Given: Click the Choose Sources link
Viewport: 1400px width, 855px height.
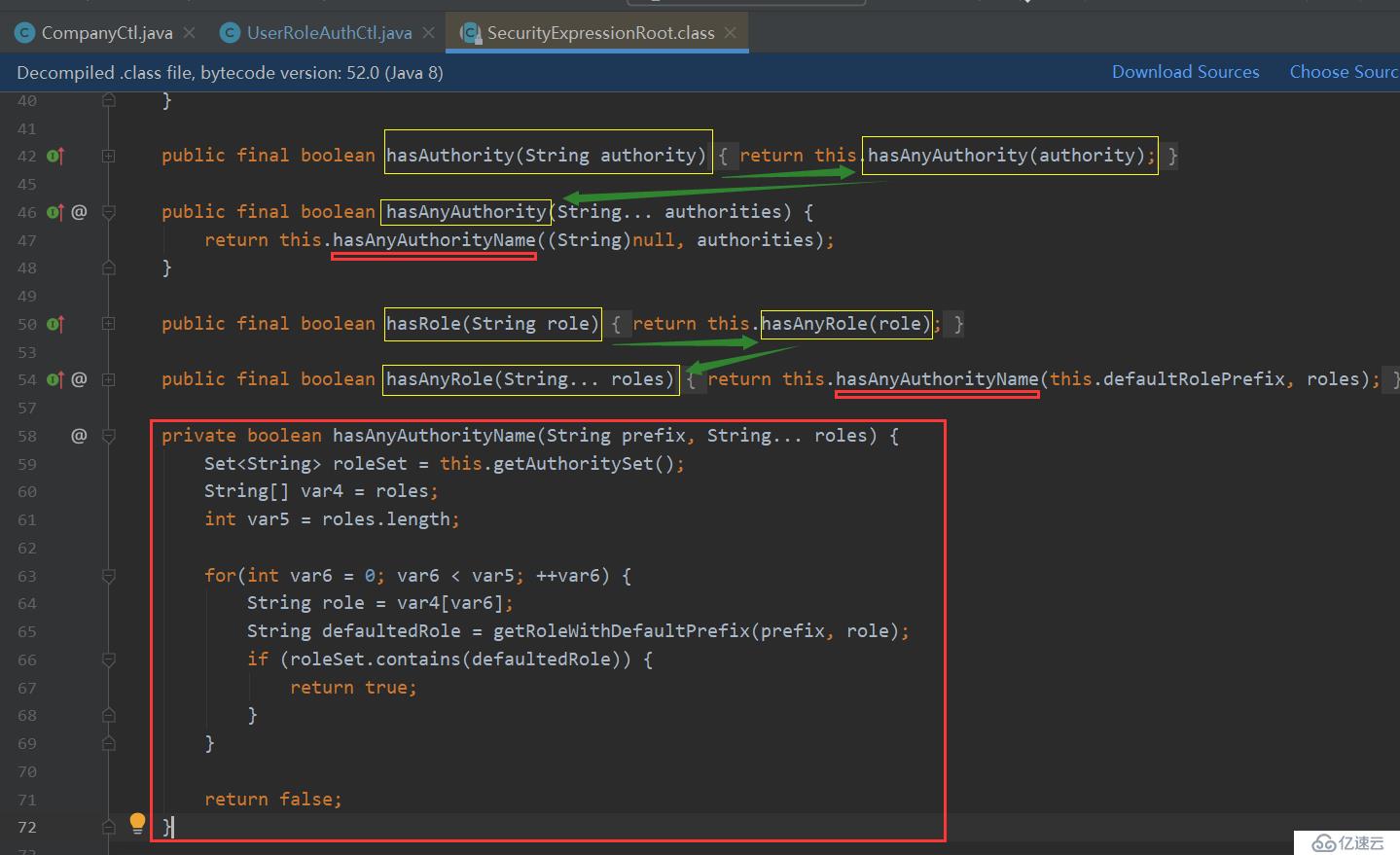Looking at the screenshot, I should (1344, 72).
